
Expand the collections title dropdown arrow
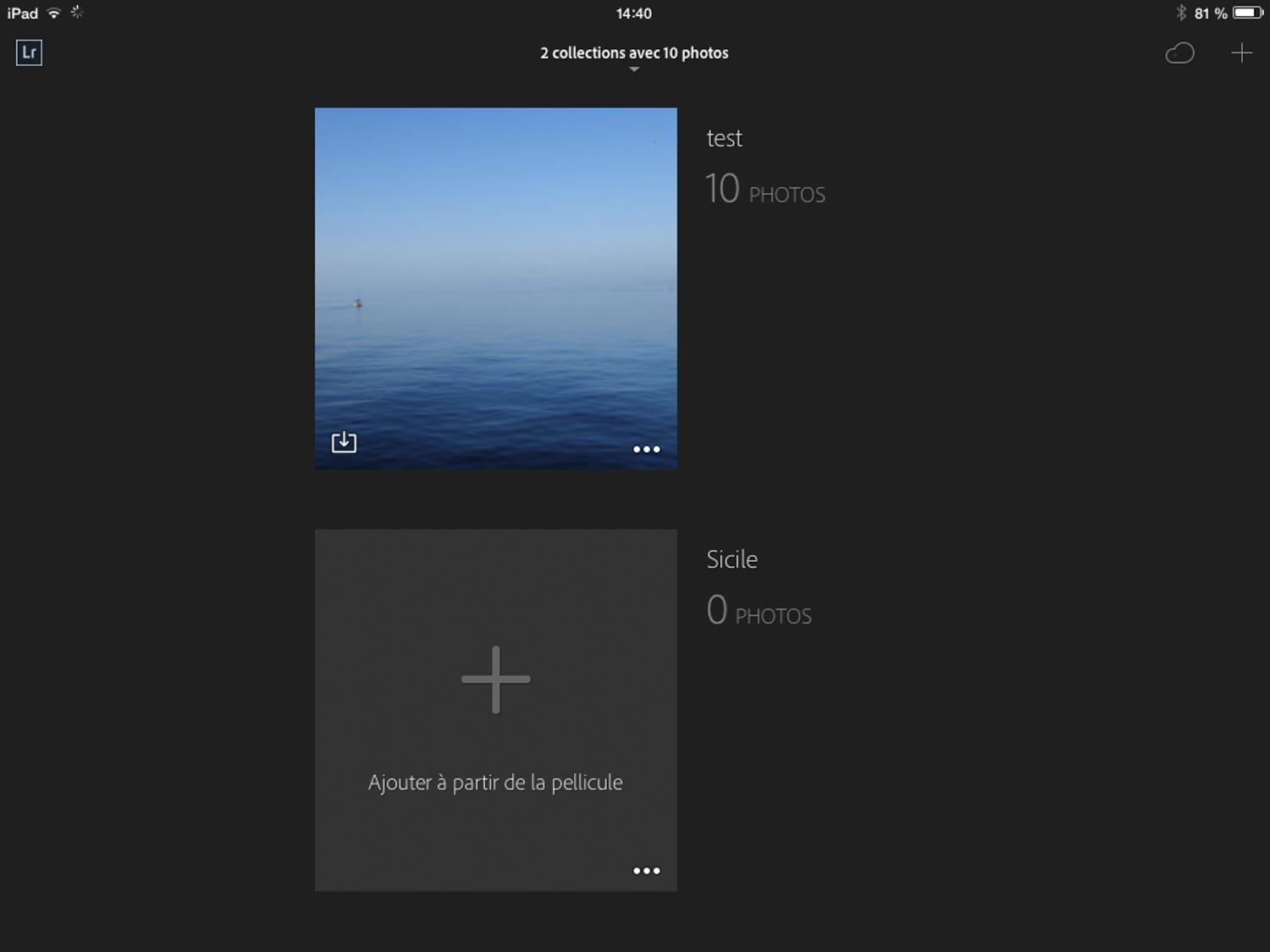634,69
